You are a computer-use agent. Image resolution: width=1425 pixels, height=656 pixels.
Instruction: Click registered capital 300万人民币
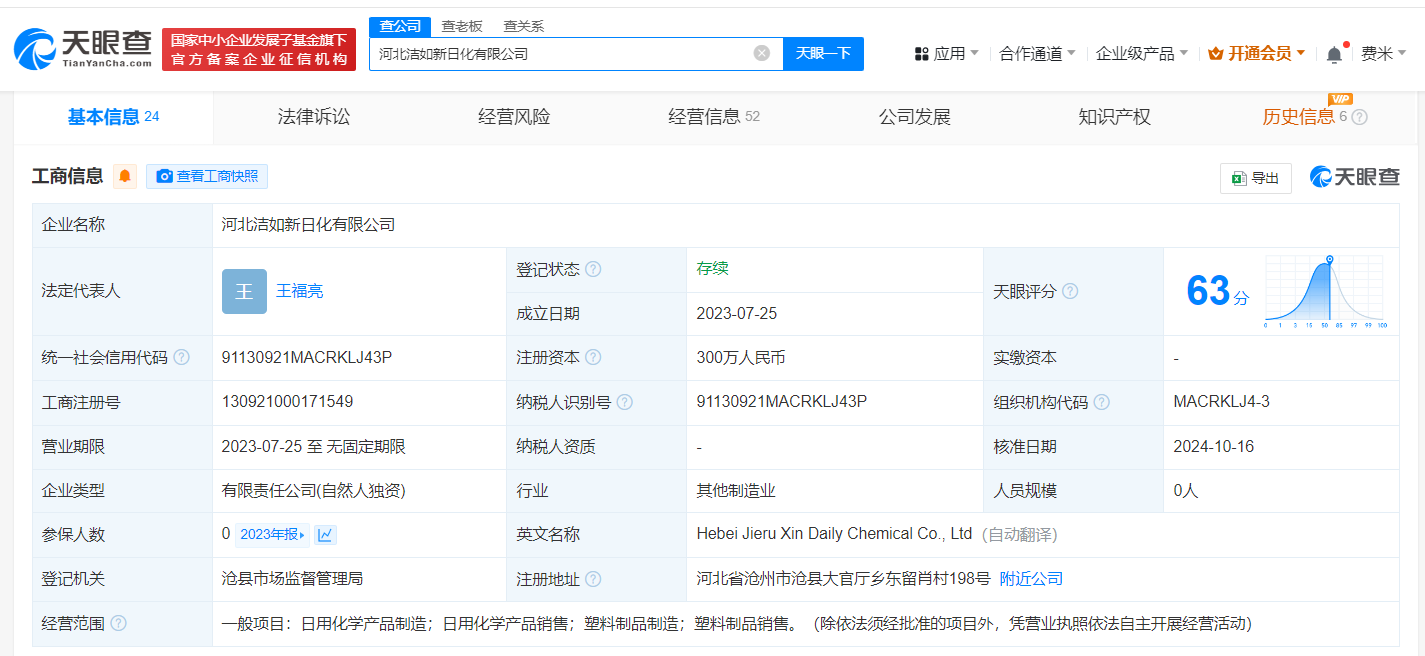coord(741,358)
